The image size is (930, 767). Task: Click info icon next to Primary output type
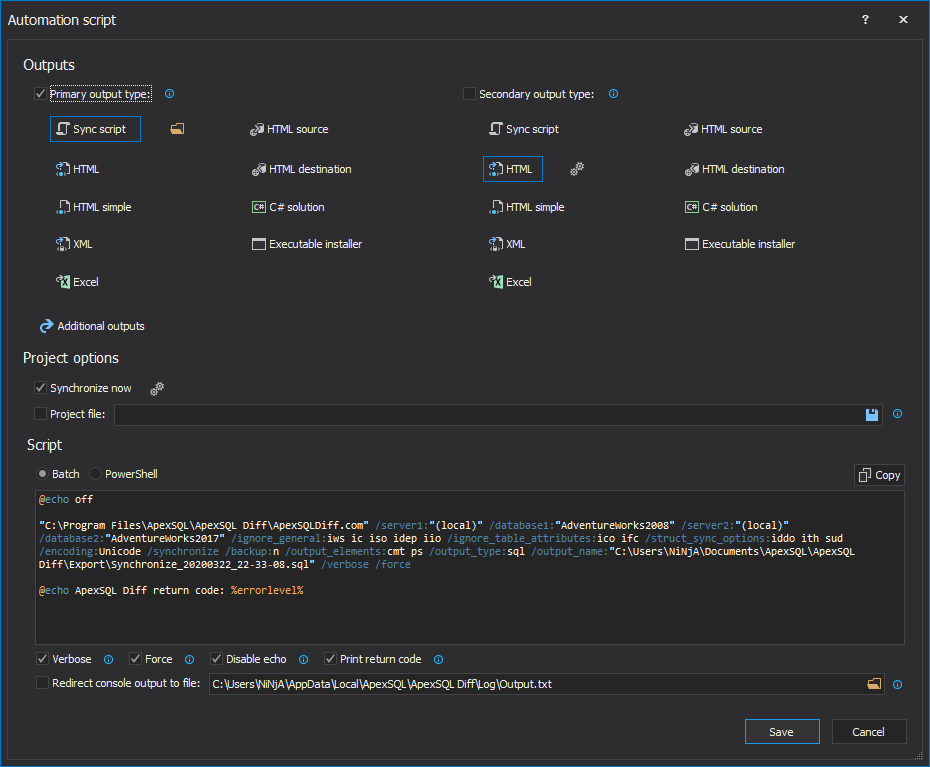[169, 94]
